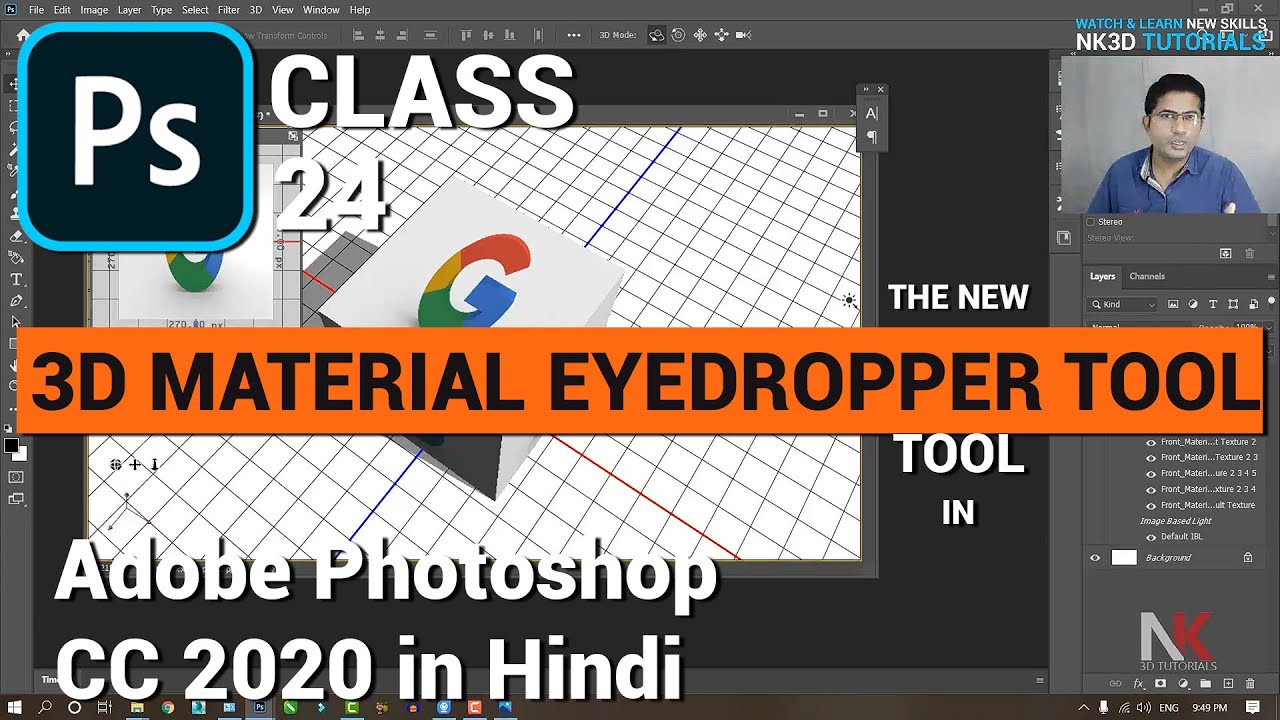The image size is (1280, 720).
Task: Open the Paragraph panel icon
Action: (x=871, y=137)
